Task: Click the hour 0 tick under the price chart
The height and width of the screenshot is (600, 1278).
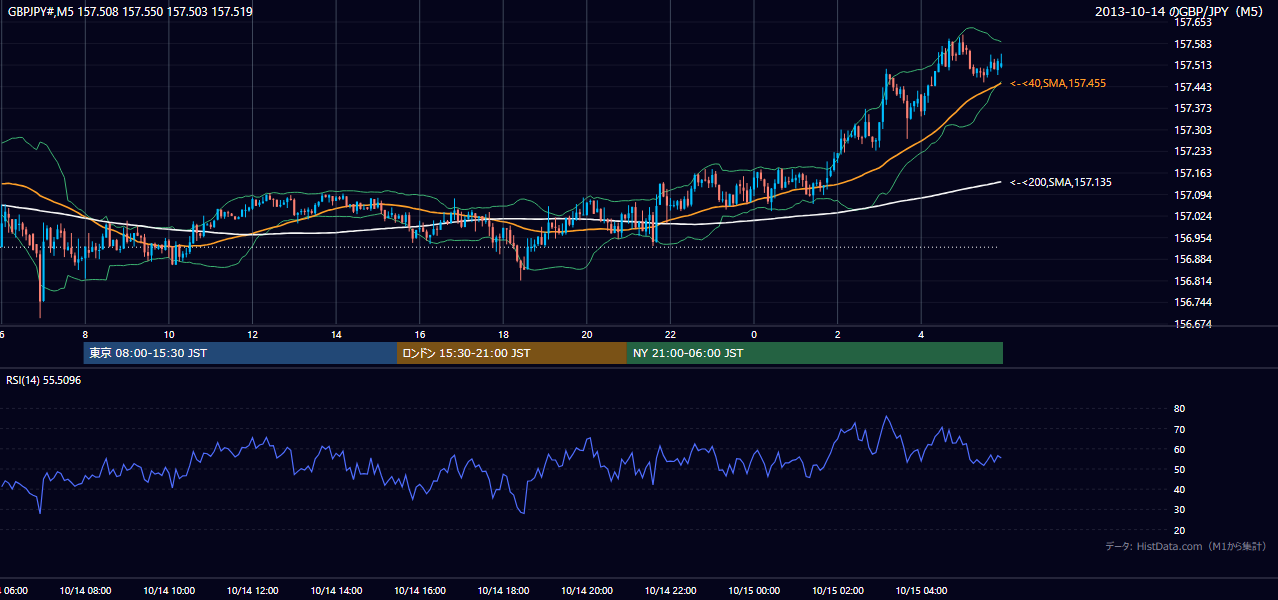Action: 754,334
